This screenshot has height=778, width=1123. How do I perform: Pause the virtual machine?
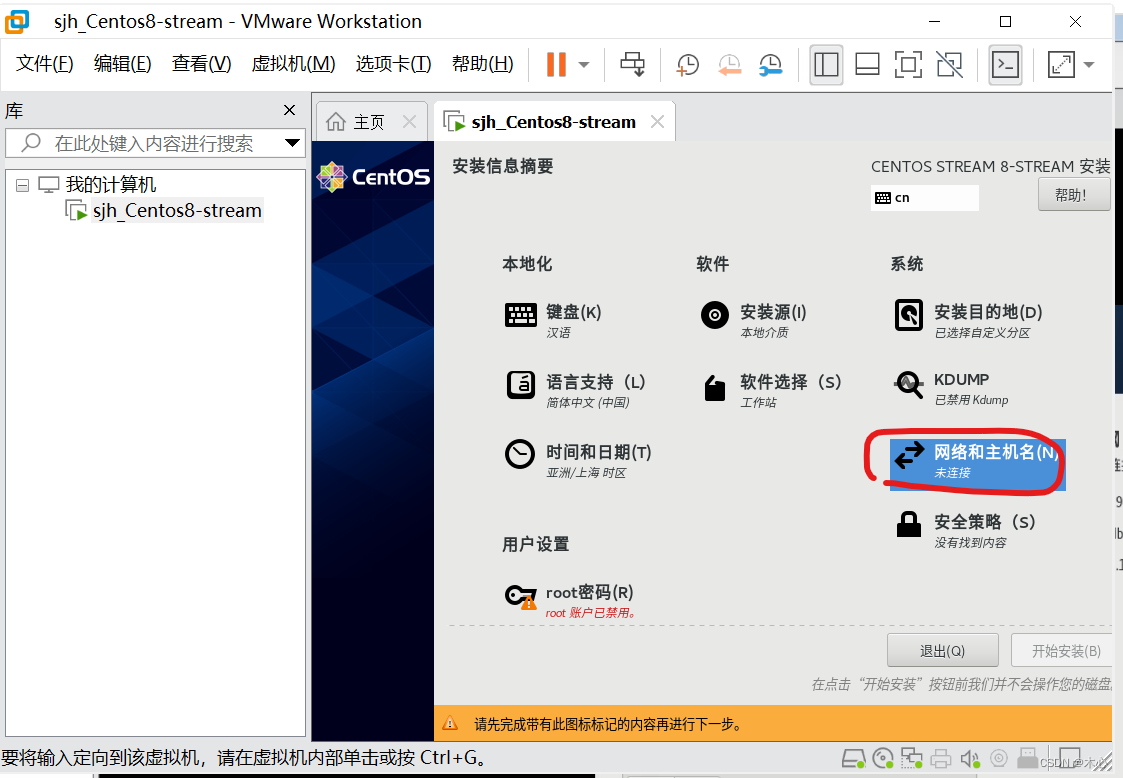(556, 64)
